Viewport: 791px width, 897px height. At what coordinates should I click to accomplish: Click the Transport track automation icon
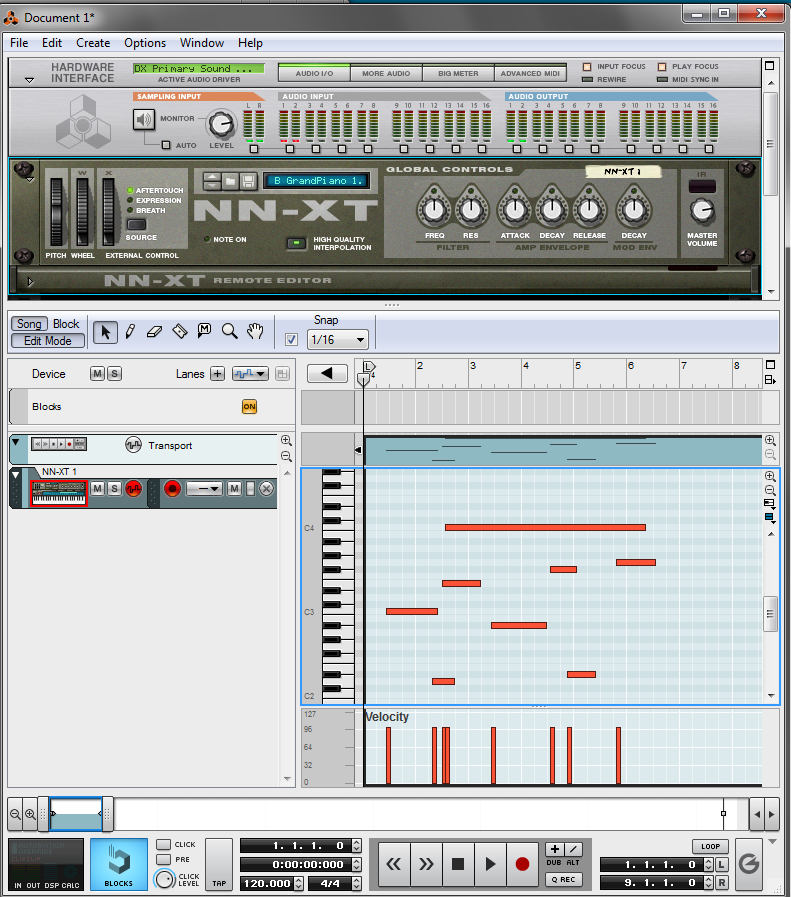click(x=133, y=445)
